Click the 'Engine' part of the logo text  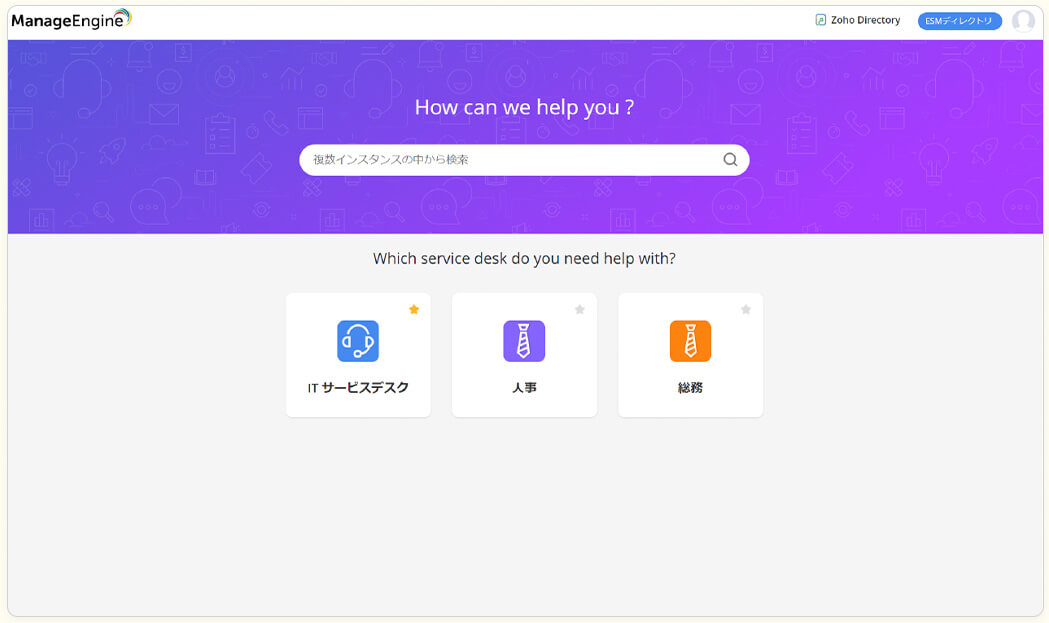tap(100, 21)
